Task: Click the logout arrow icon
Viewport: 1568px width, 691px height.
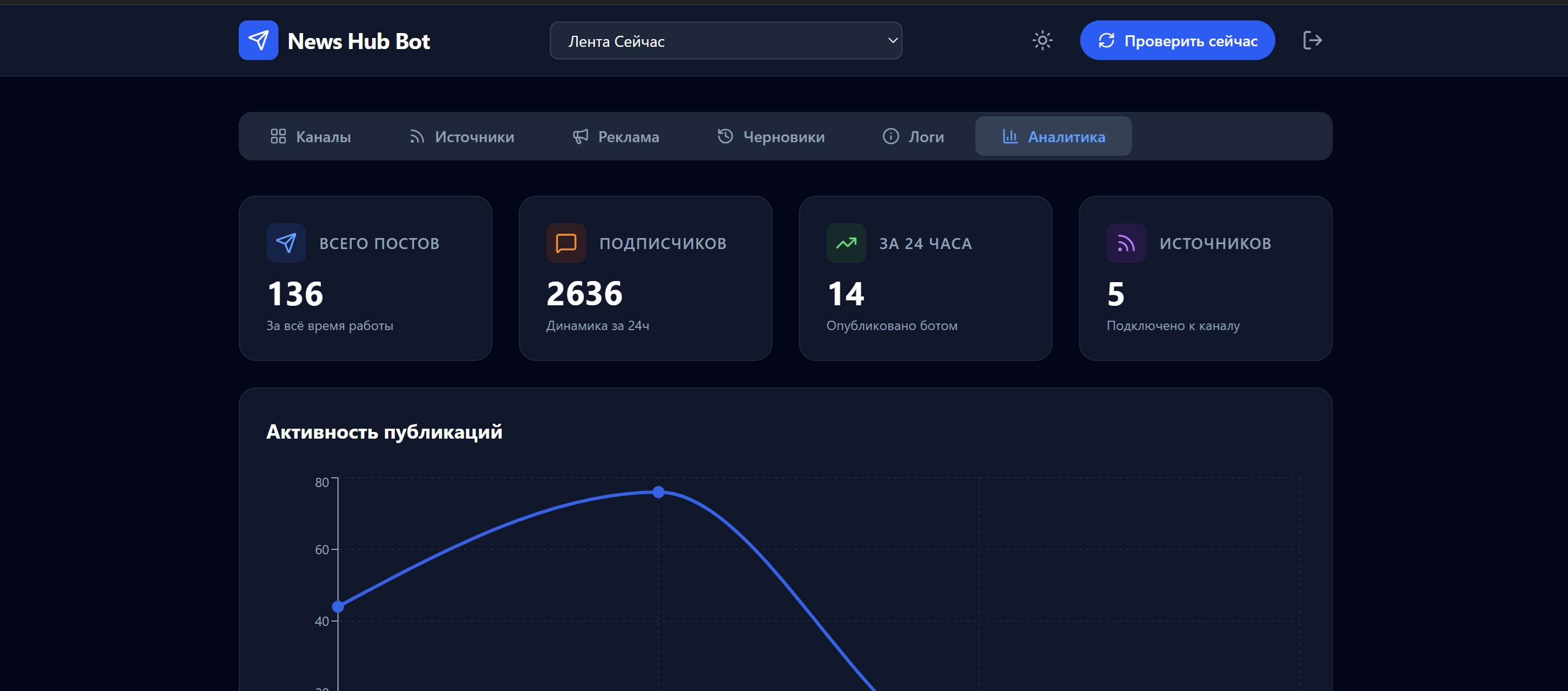Action: (1312, 41)
